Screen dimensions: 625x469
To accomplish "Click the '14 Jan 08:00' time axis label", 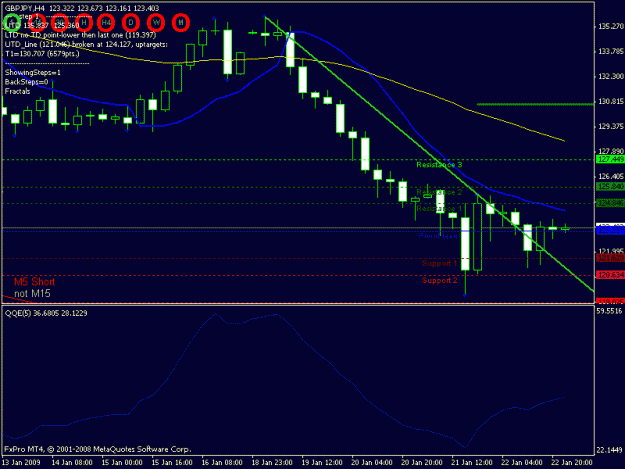I will (72, 462).
